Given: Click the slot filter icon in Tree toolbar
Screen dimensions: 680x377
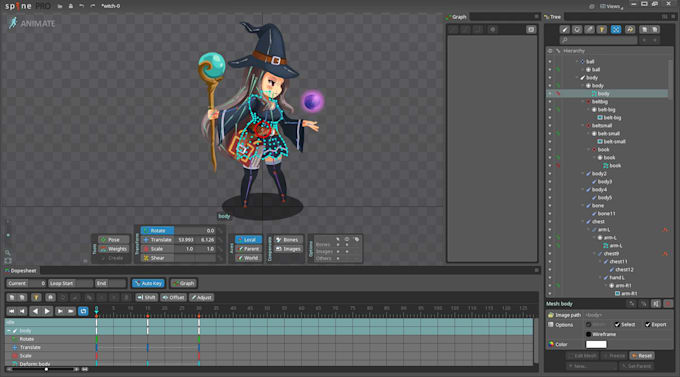Looking at the screenshot, I should point(577,30).
